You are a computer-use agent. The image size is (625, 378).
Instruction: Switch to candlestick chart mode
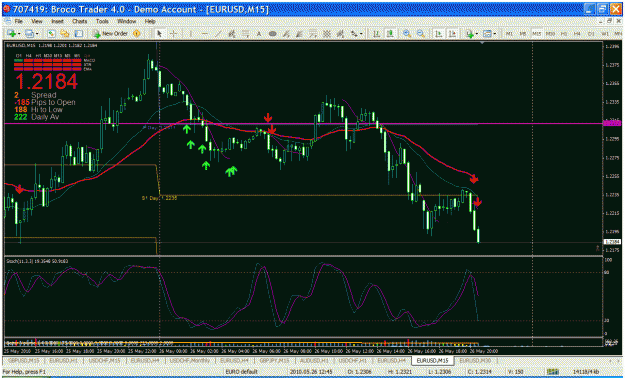[389, 34]
